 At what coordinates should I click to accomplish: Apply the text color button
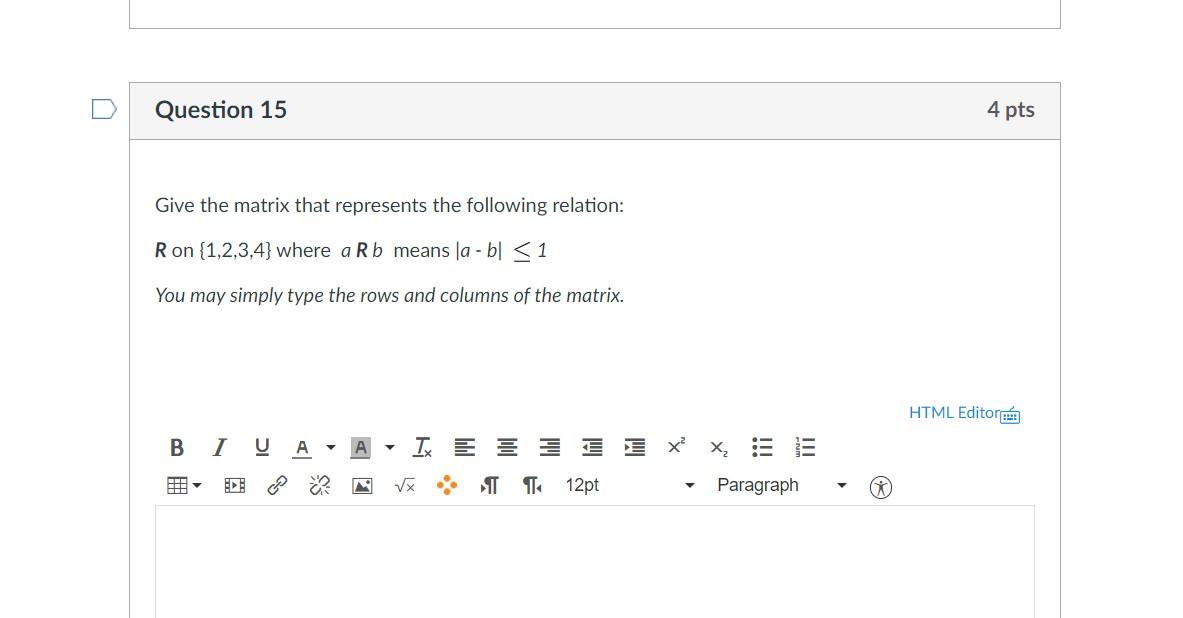pyautogui.click(x=302, y=448)
